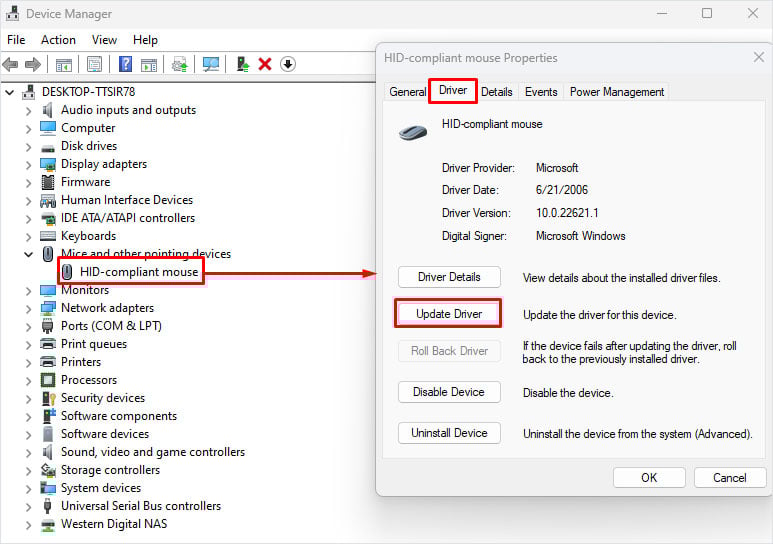Click the Update Driver button

point(449,314)
